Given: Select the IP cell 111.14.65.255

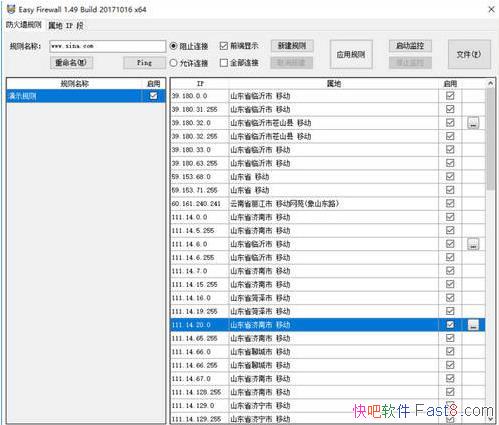Looking at the screenshot, I should (x=200, y=338).
